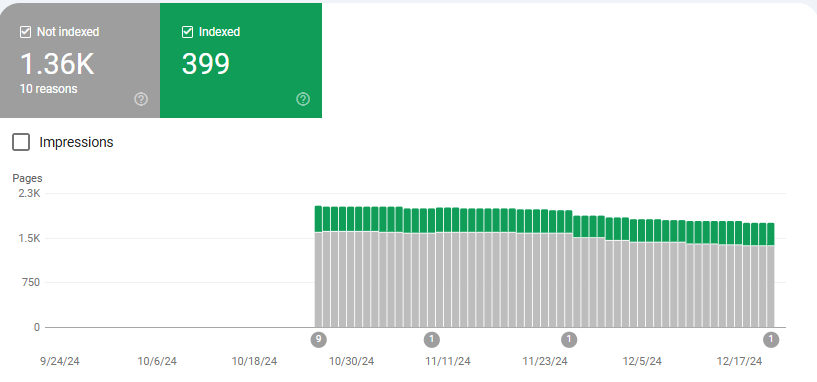
Task: Click the Pages axis title
Action: pos(27,178)
